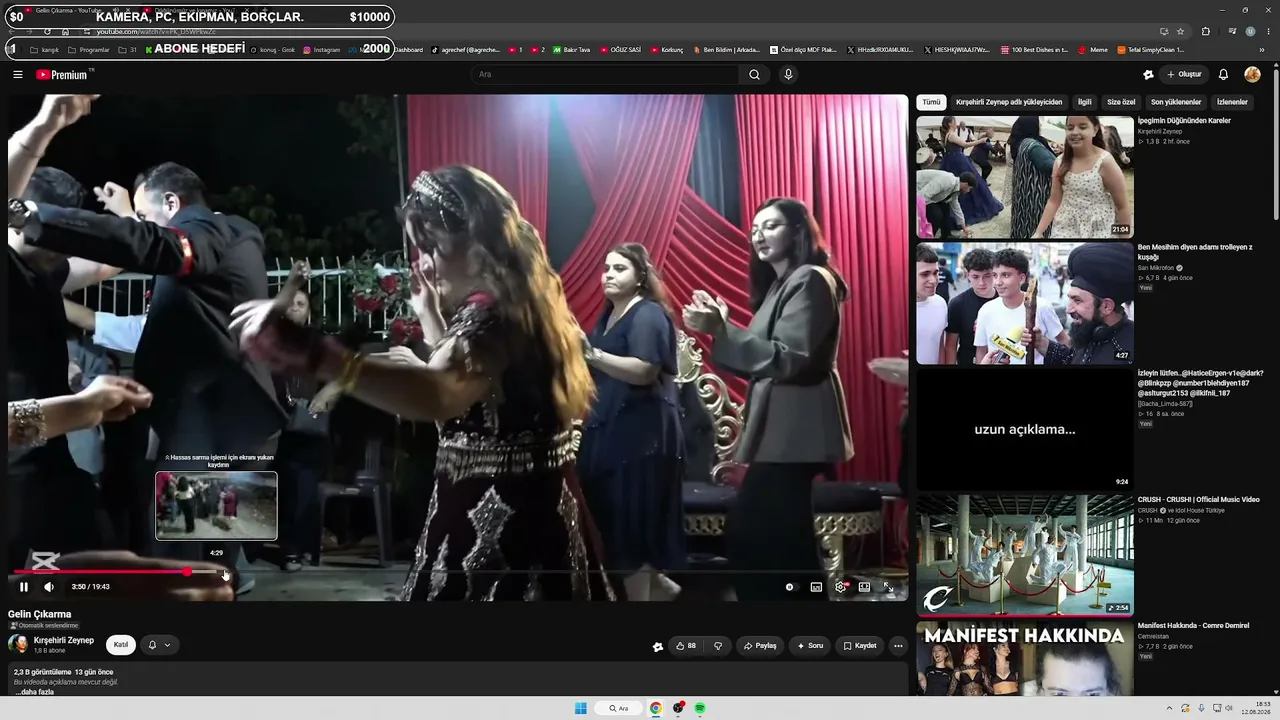Click the Oluştur create button
Image resolution: width=1280 pixels, height=720 pixels.
tap(1183, 74)
